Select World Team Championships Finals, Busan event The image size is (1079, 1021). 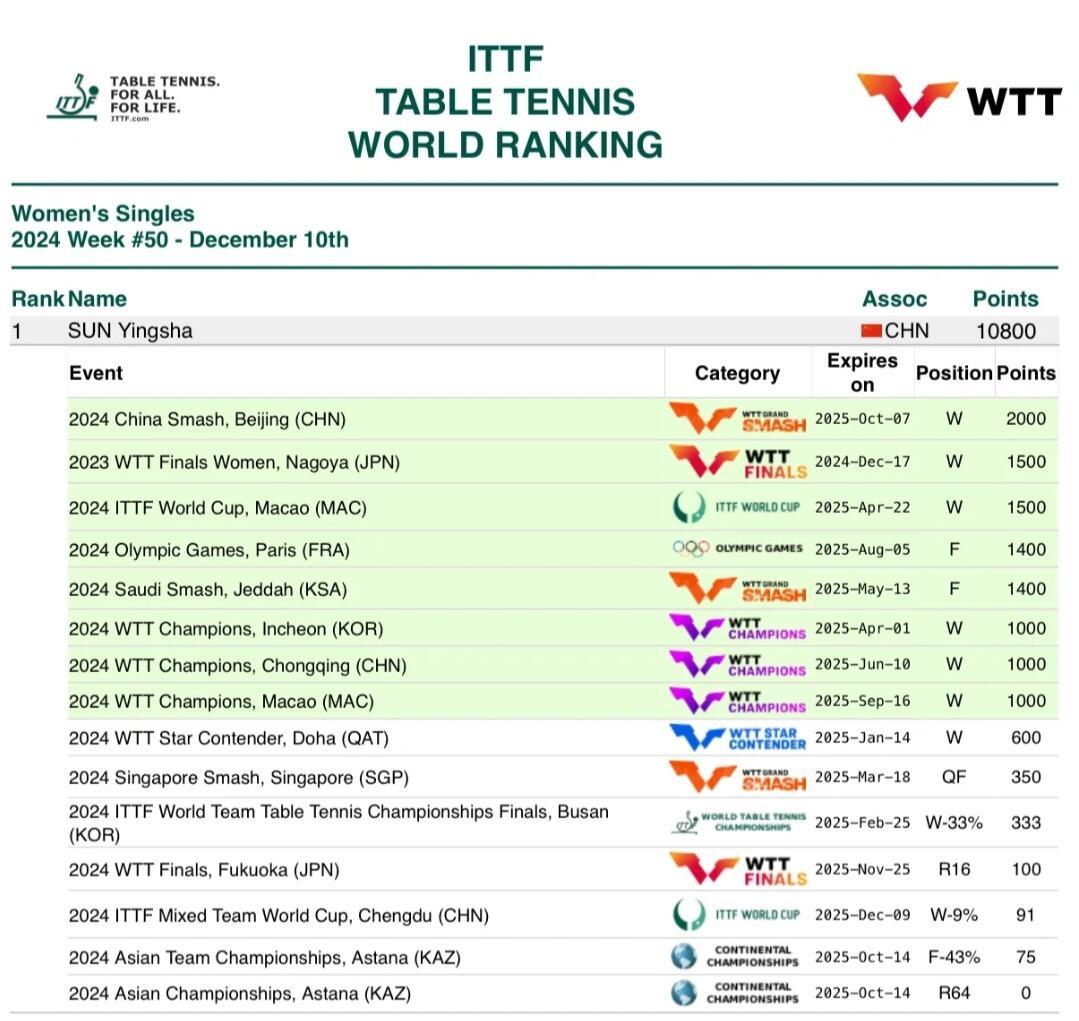[x=339, y=823]
